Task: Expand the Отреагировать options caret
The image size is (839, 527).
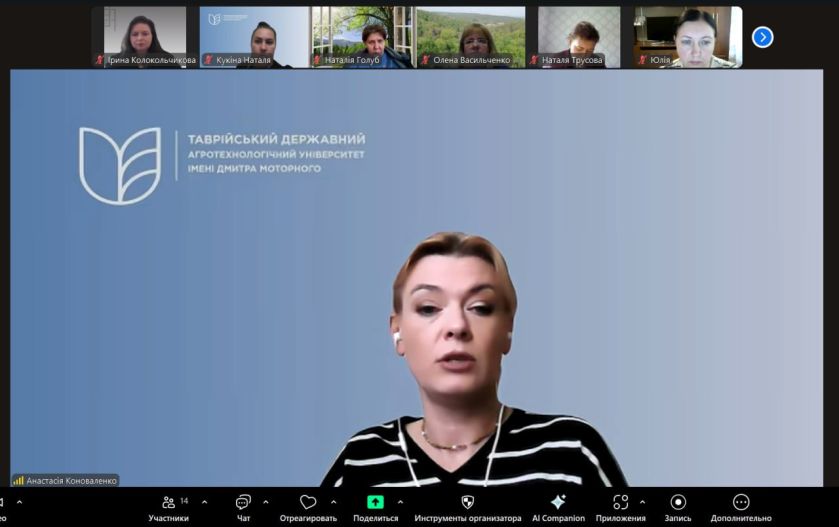Action: [x=333, y=502]
